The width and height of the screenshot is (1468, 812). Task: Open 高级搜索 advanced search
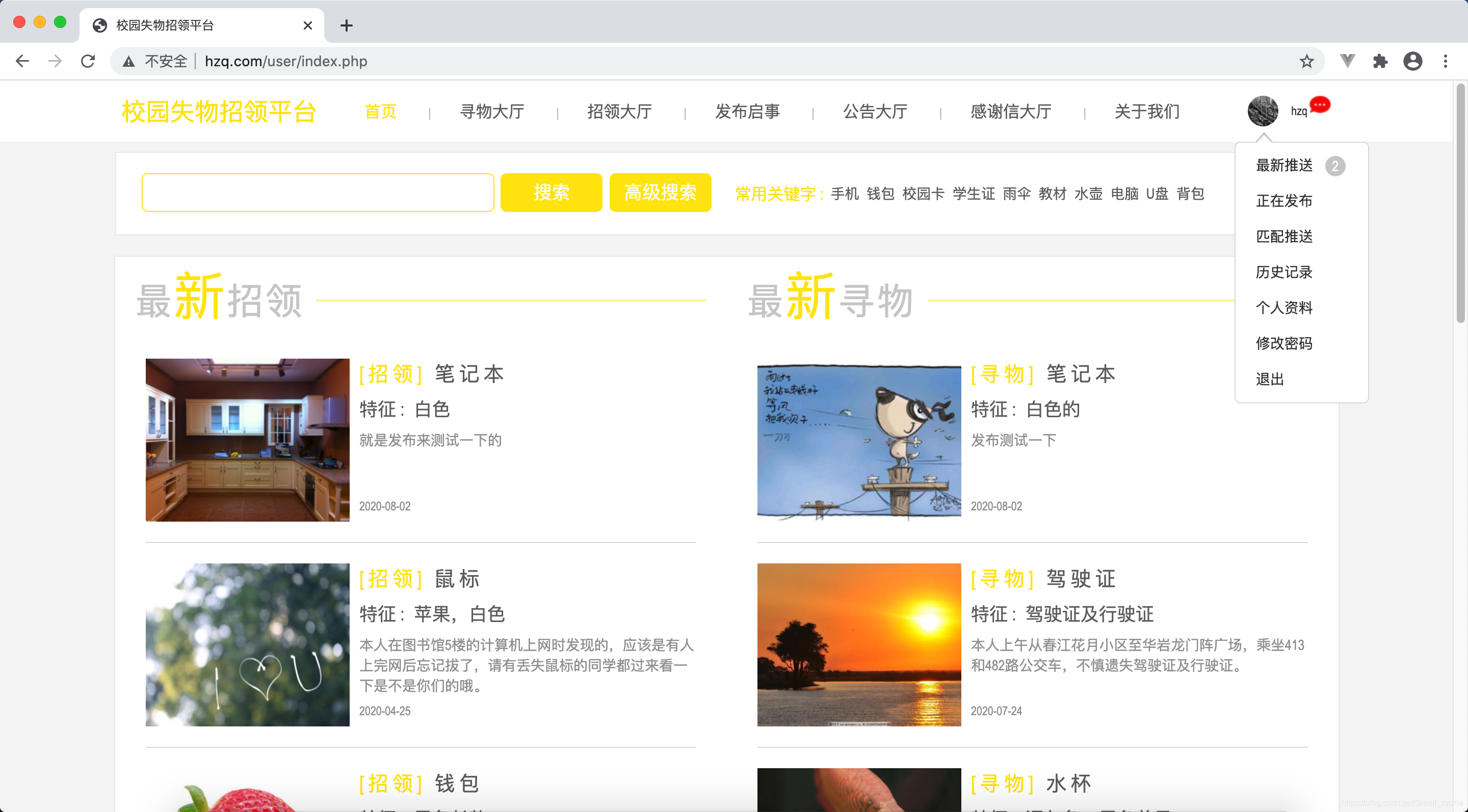pyautogui.click(x=660, y=193)
